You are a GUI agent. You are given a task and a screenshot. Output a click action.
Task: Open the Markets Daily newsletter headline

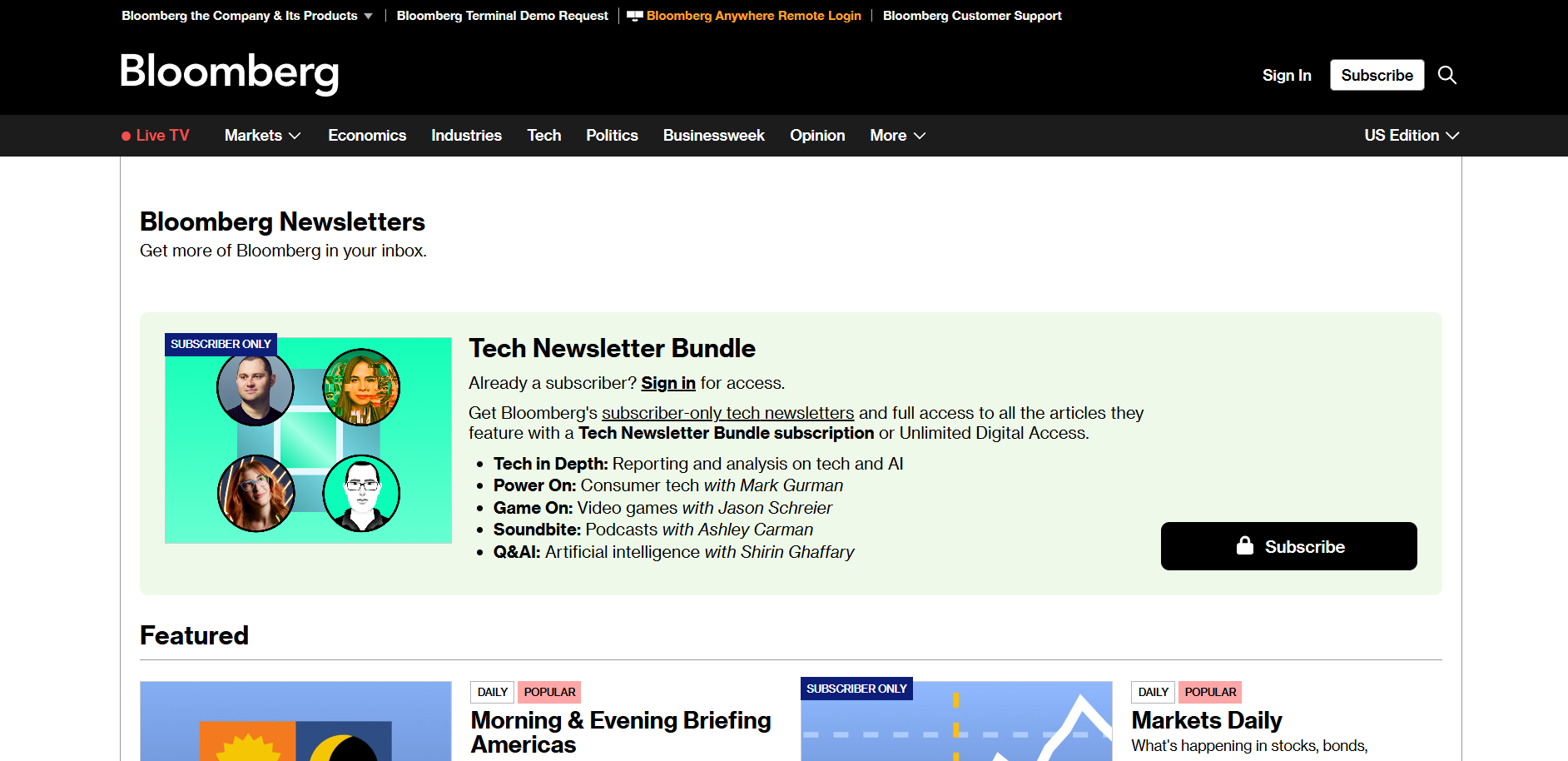pyautogui.click(x=1207, y=720)
